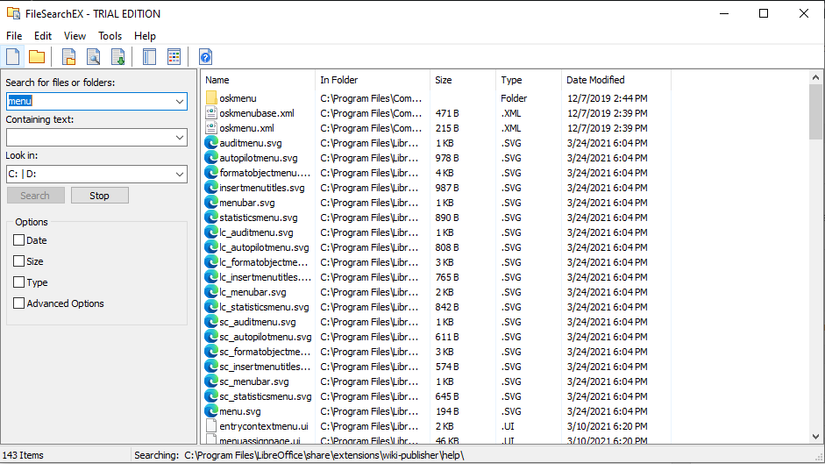Open the Tools menu
The height and width of the screenshot is (464, 825).
[x=110, y=36]
